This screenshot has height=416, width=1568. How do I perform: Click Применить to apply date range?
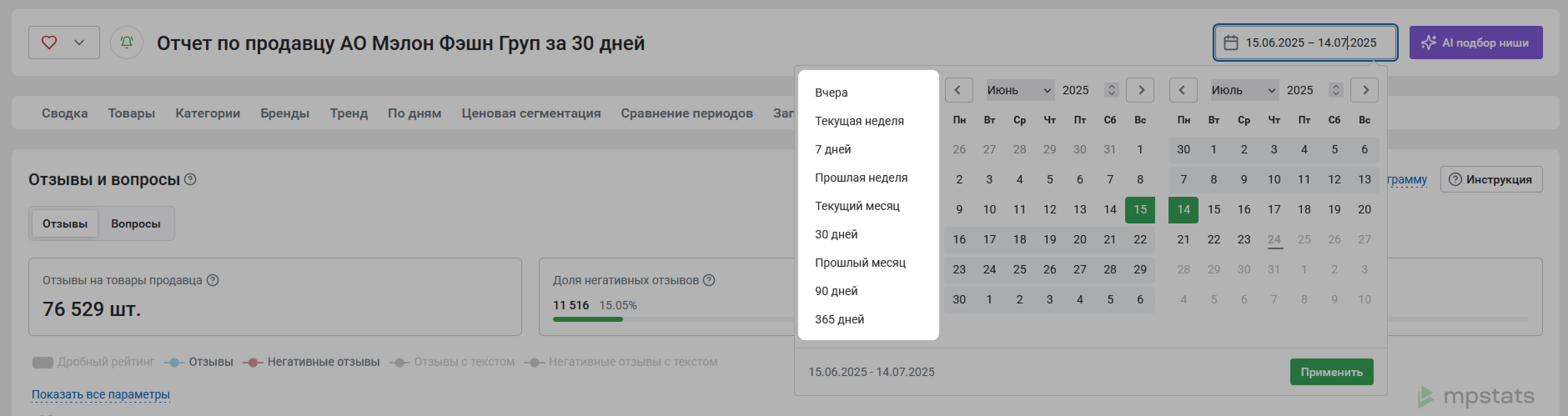pos(1331,372)
